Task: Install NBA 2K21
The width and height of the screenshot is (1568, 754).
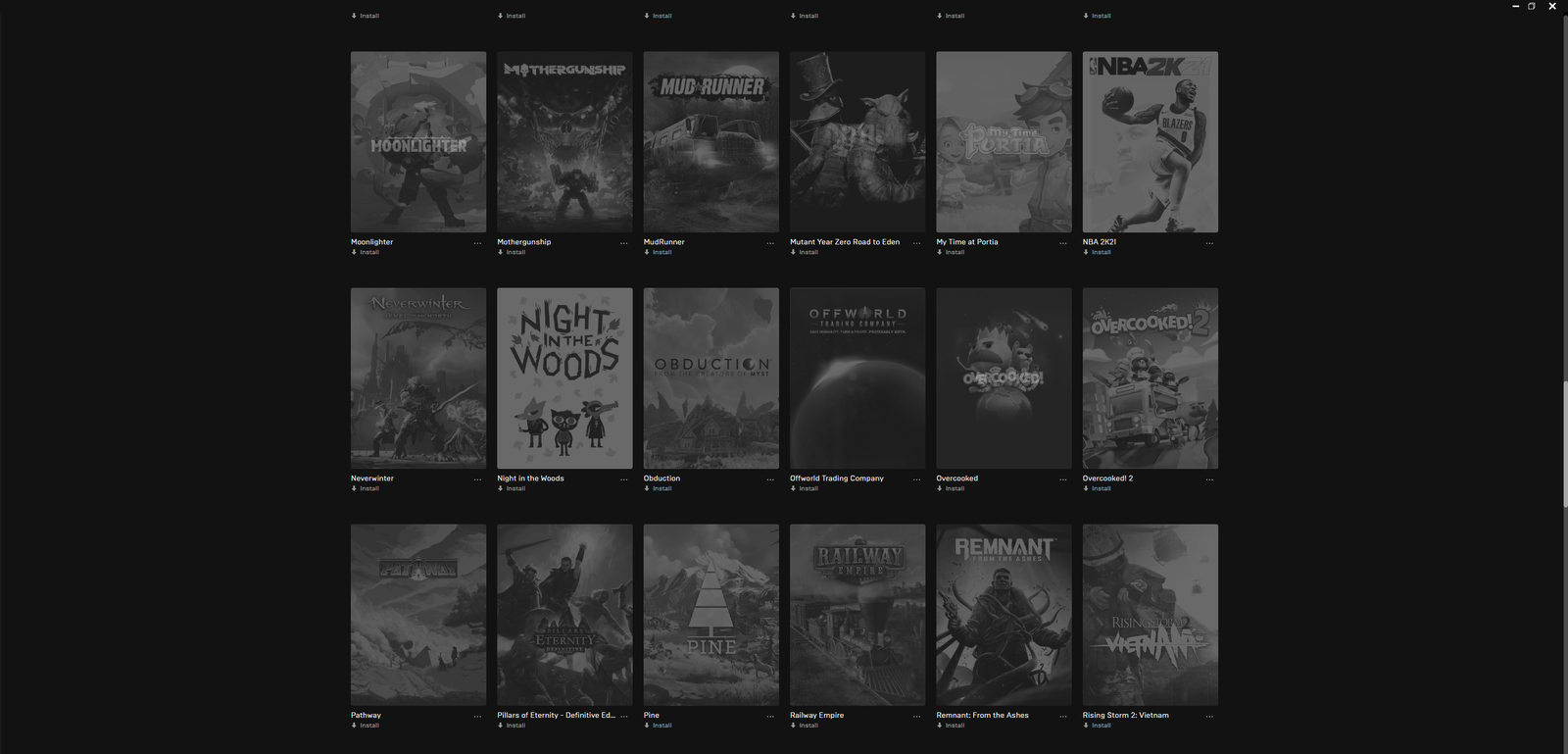Action: (x=1097, y=252)
